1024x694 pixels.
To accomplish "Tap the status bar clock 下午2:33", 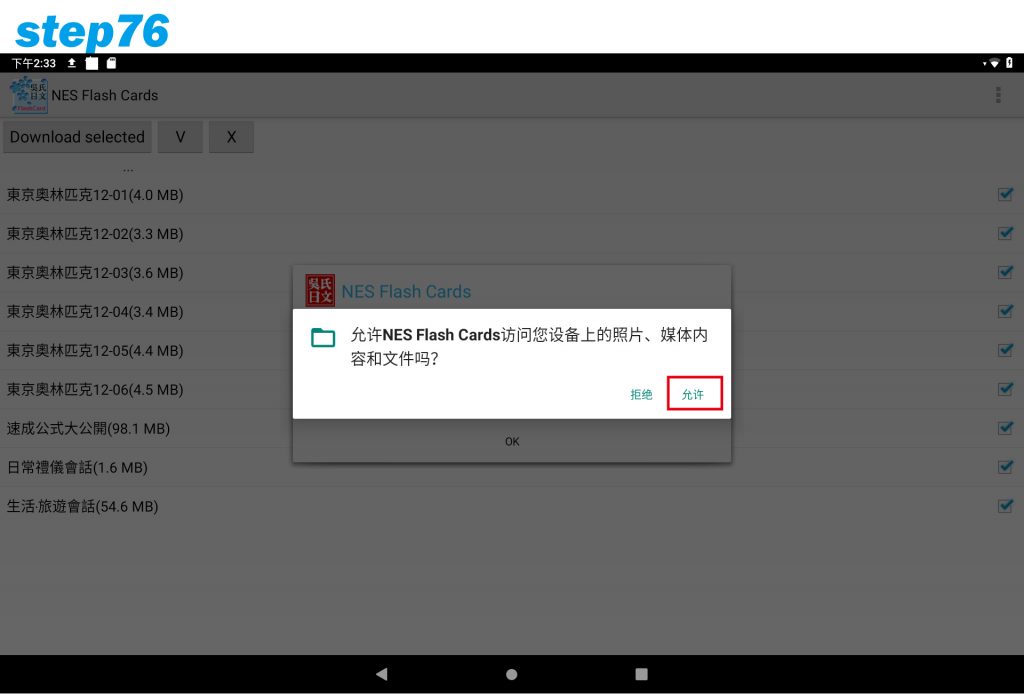I will (34, 63).
